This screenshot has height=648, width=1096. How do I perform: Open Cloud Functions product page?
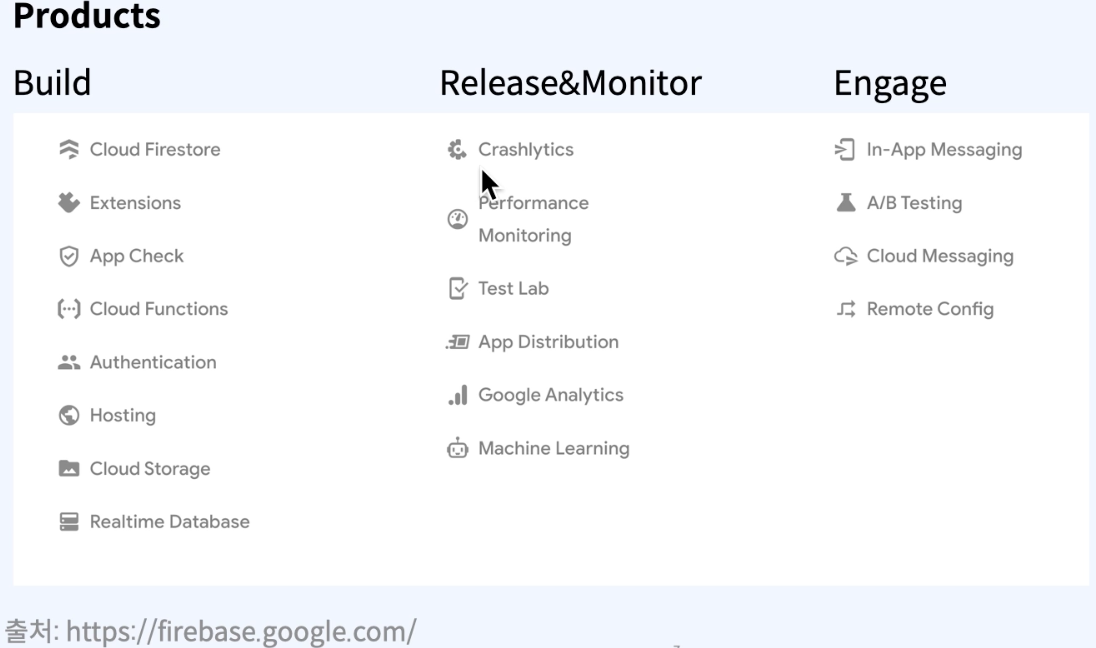point(159,309)
